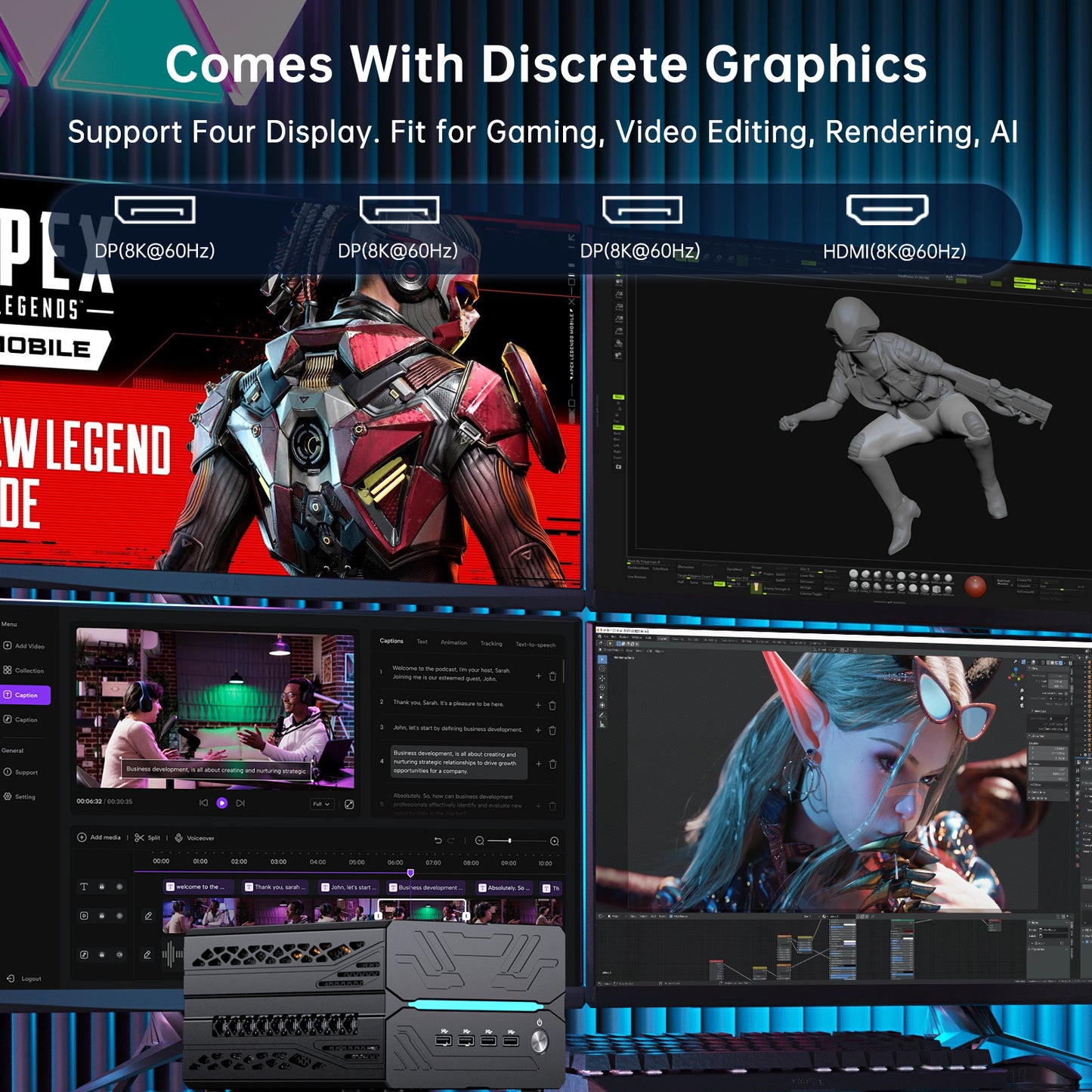Add a caption after caption row 1

click(538, 676)
